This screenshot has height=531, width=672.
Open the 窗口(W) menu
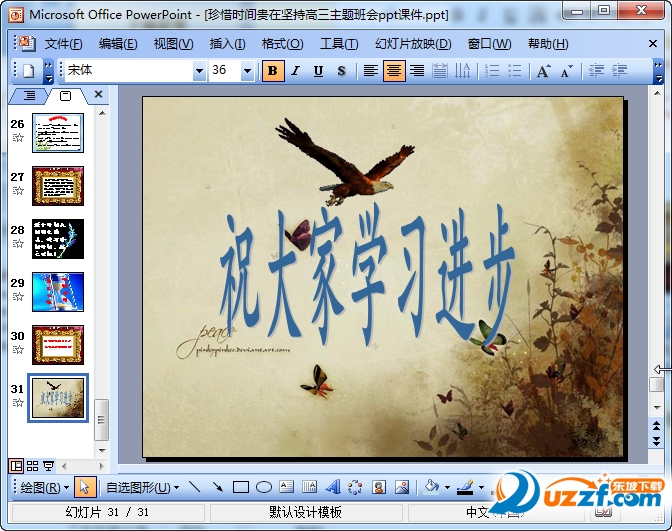(x=489, y=44)
